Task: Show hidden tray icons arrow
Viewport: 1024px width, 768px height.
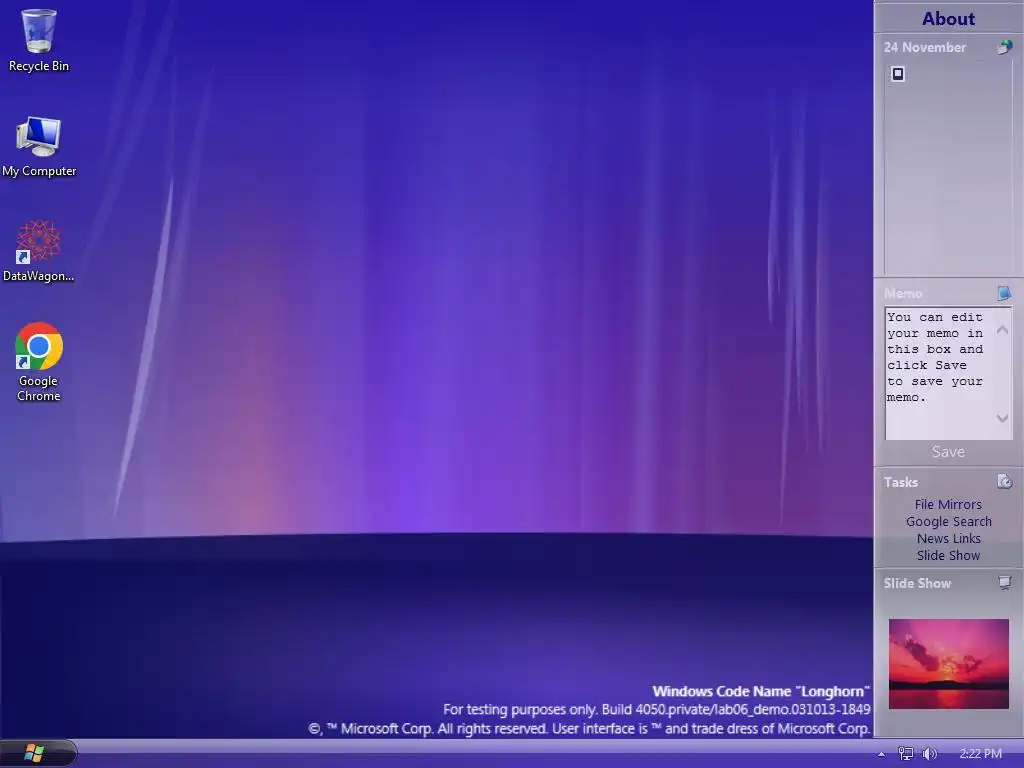Action: tap(882, 754)
